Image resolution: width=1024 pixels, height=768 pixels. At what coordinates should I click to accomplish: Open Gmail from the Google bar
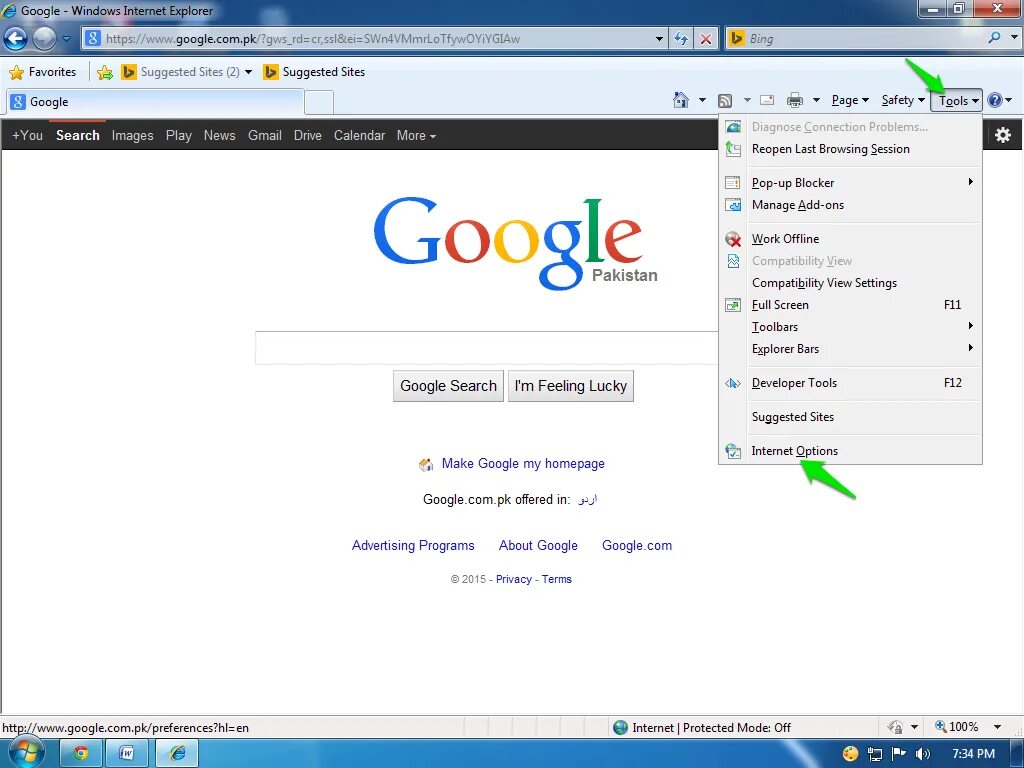pyautogui.click(x=264, y=135)
